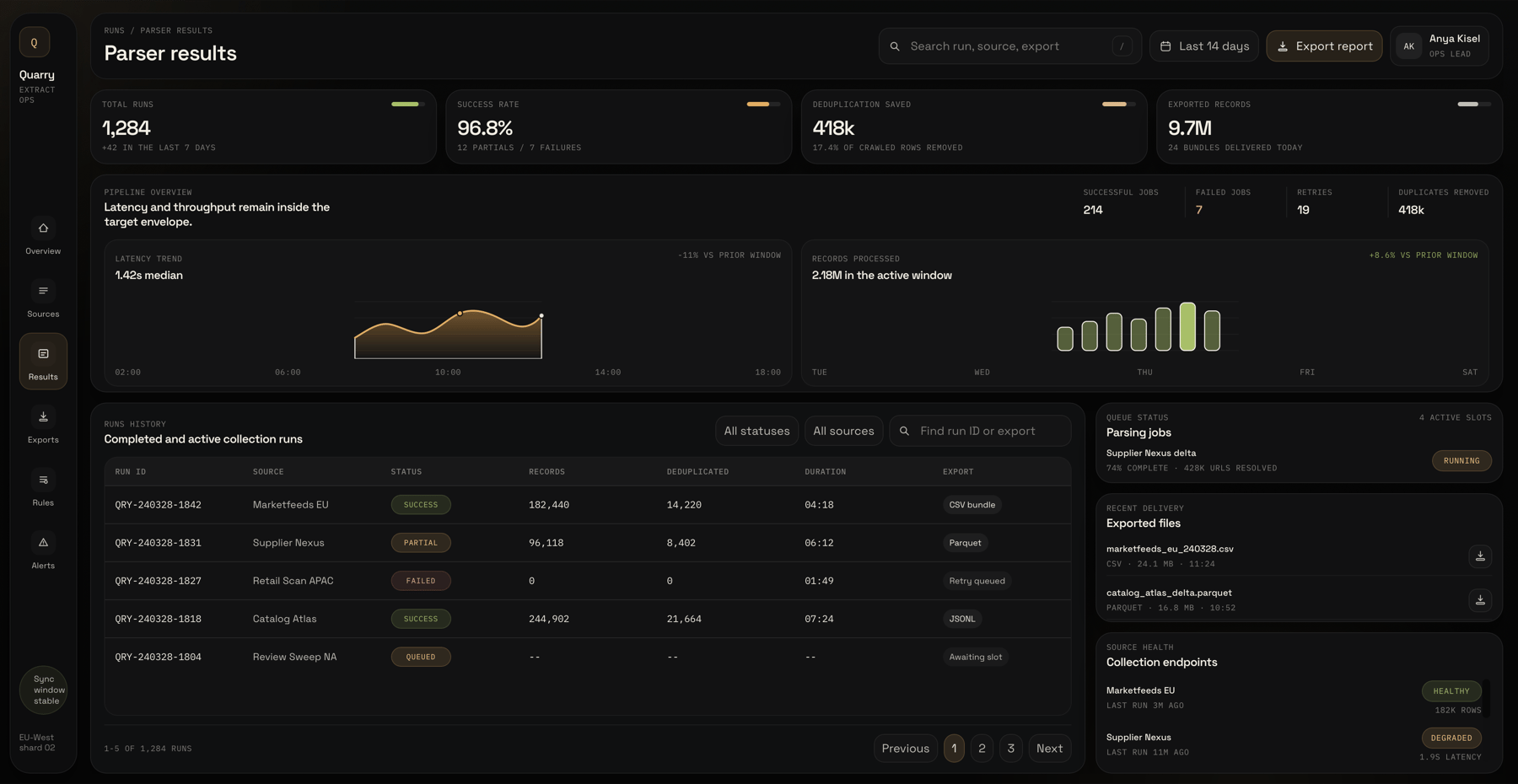Screen dimensions: 1518x784
Task: Select the Results sidebar icon
Action: coord(43,354)
